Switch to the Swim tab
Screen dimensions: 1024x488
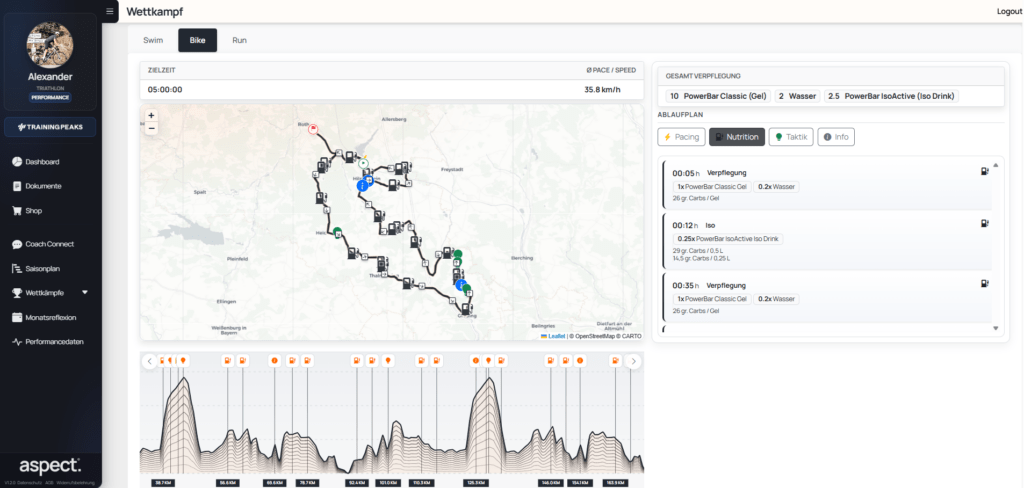[x=153, y=40]
